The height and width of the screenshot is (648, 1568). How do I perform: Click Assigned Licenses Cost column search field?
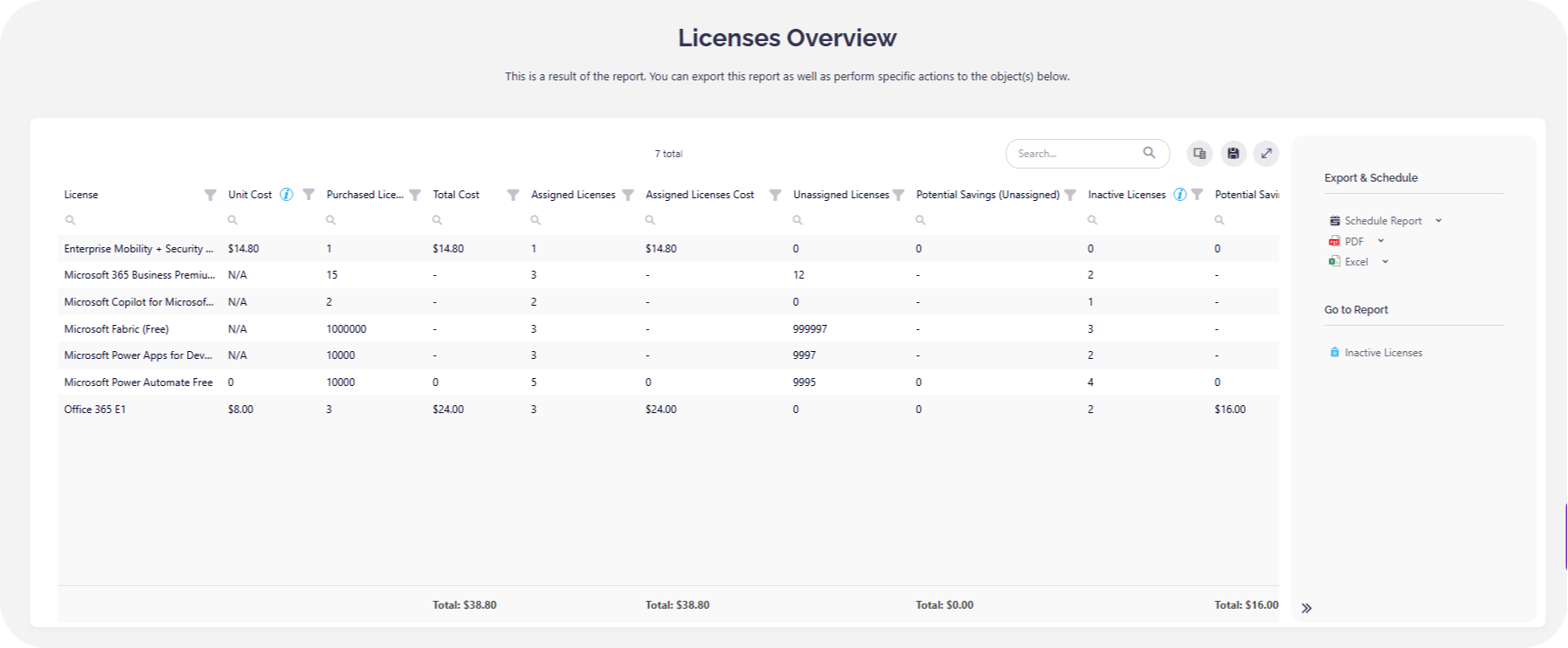[713, 220]
